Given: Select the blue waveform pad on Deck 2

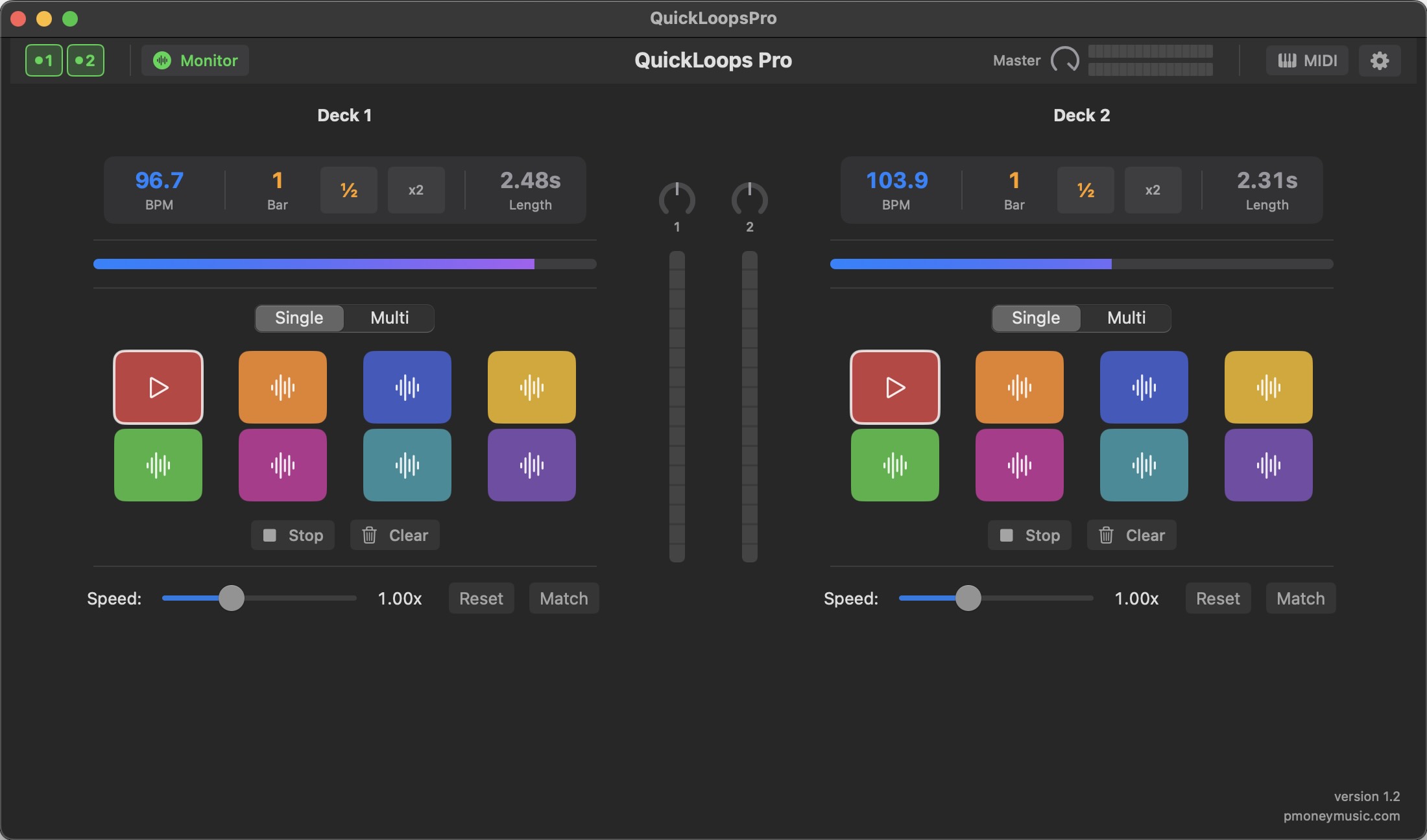Looking at the screenshot, I should (1144, 387).
